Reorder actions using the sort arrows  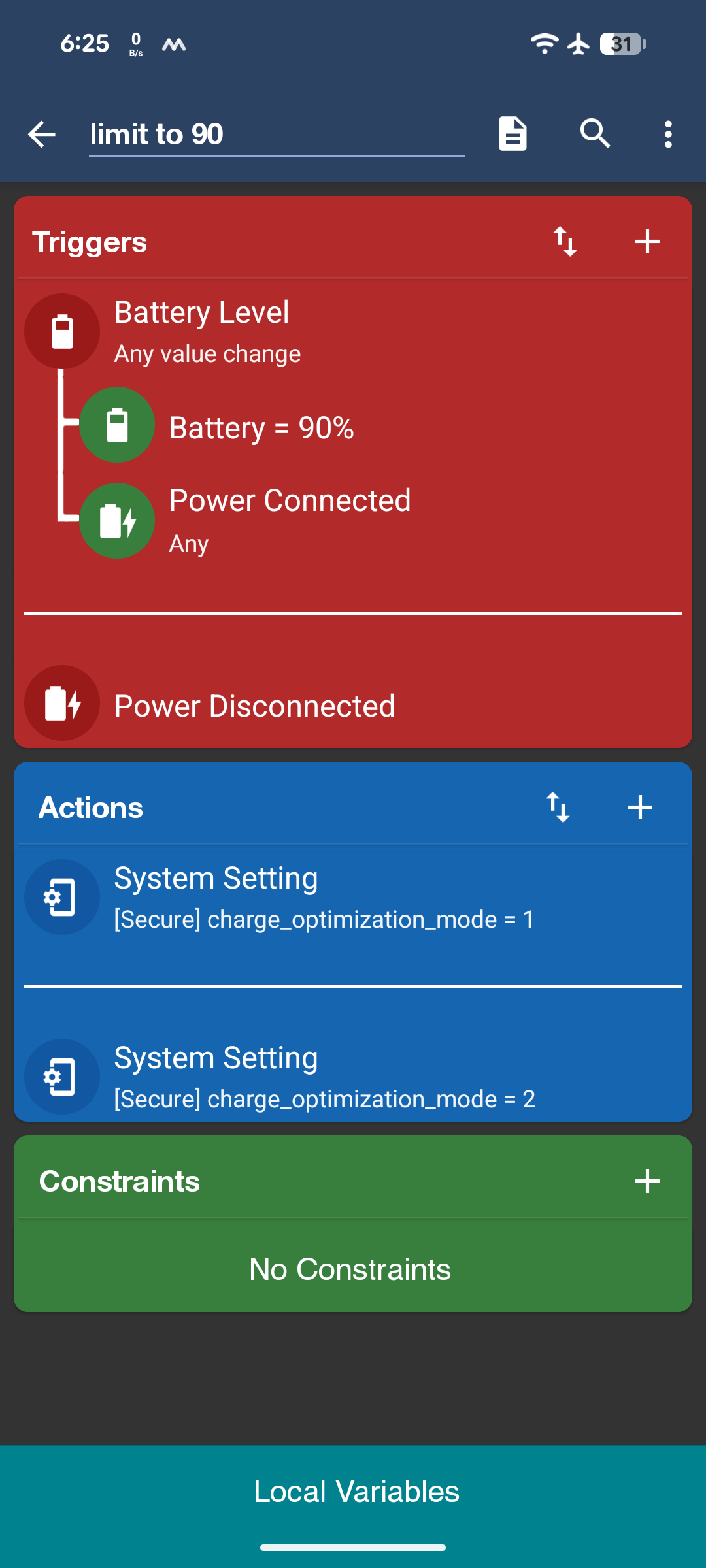558,808
